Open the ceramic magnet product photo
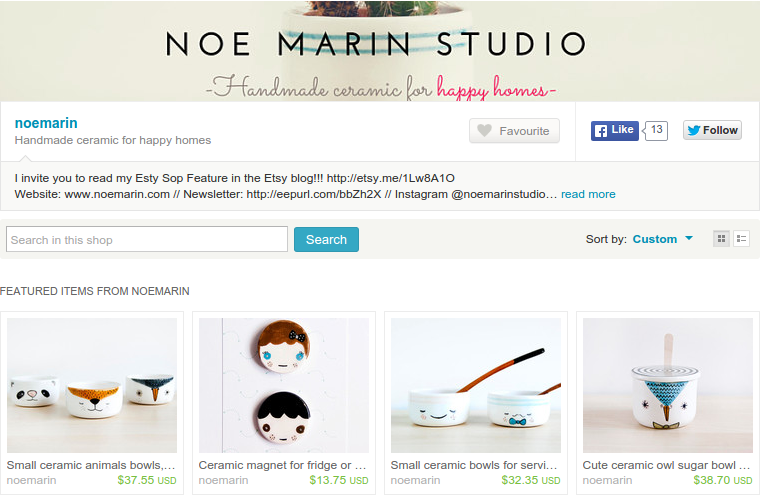This screenshot has height=496, width=761. click(284, 385)
